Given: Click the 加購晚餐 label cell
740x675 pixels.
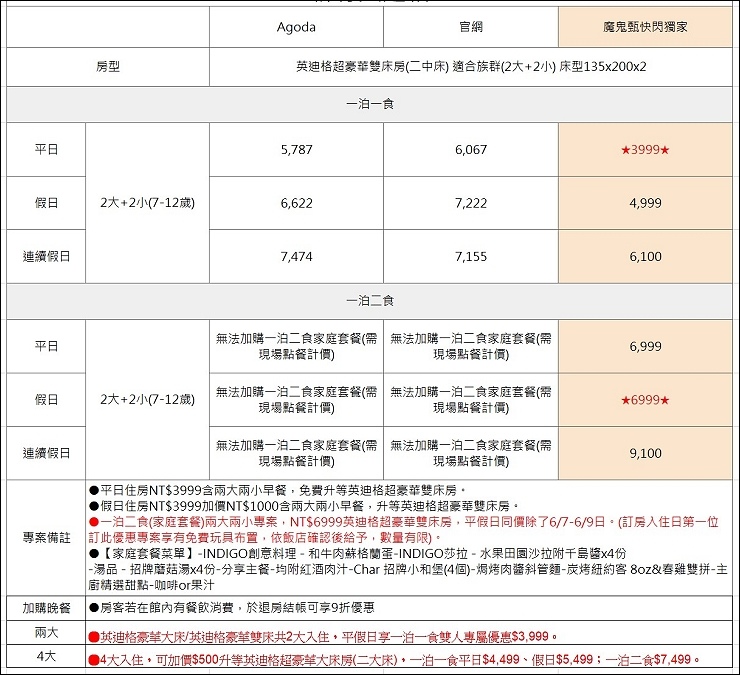Looking at the screenshot, I should [x=46, y=608].
